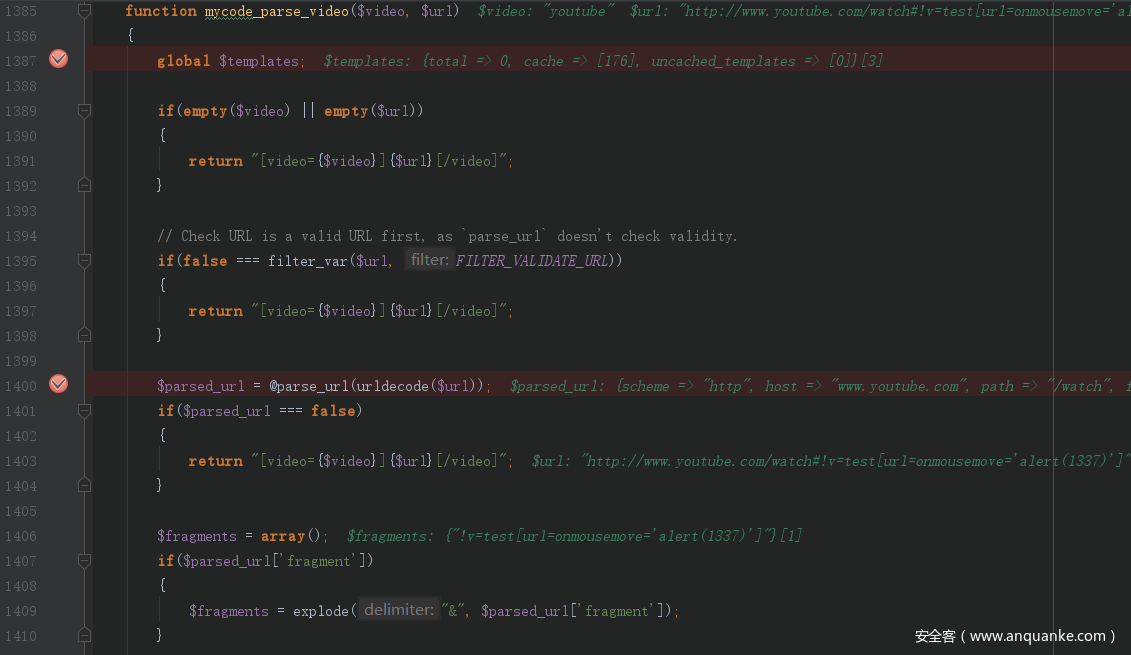
Task: Click the $templates variable on line 1387
Action: [259, 61]
